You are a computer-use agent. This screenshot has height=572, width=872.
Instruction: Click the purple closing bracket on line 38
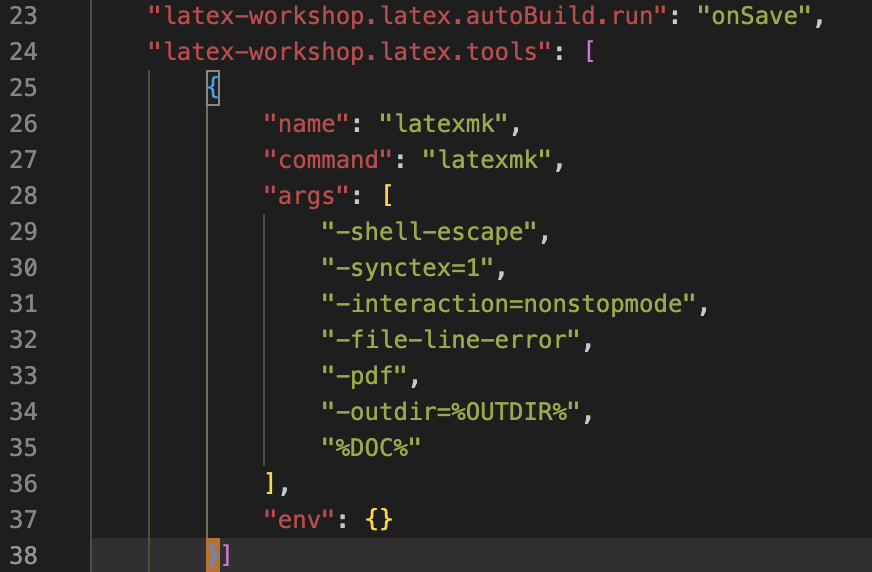coord(227,555)
